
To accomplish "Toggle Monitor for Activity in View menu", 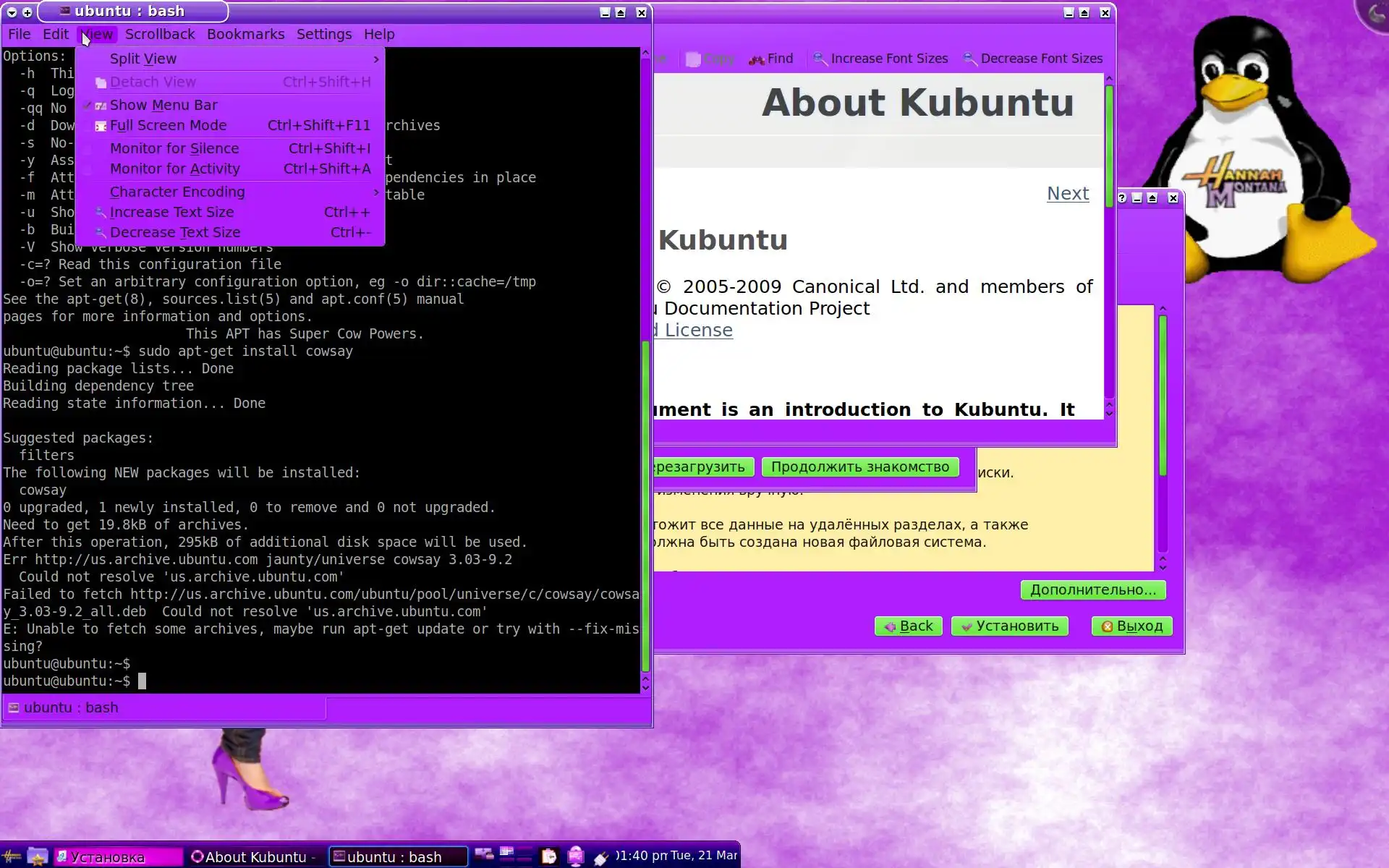I will point(175,169).
